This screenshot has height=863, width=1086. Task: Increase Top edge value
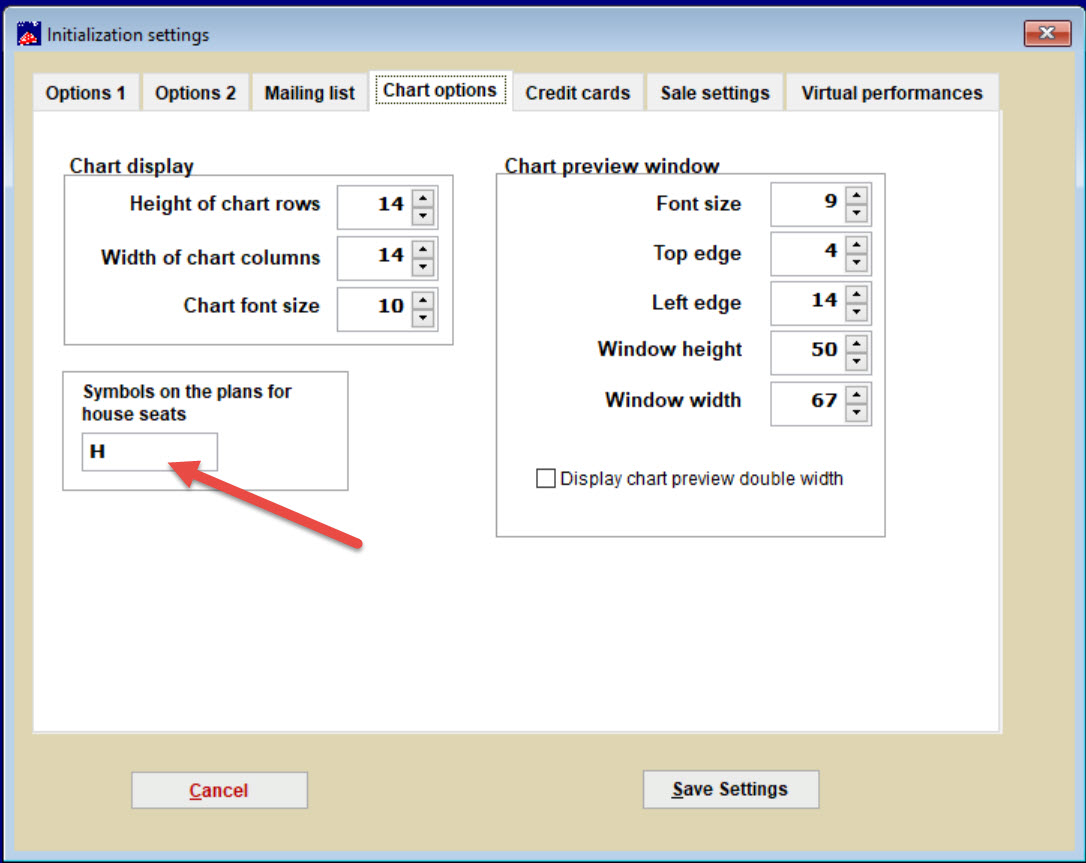[x=856, y=244]
